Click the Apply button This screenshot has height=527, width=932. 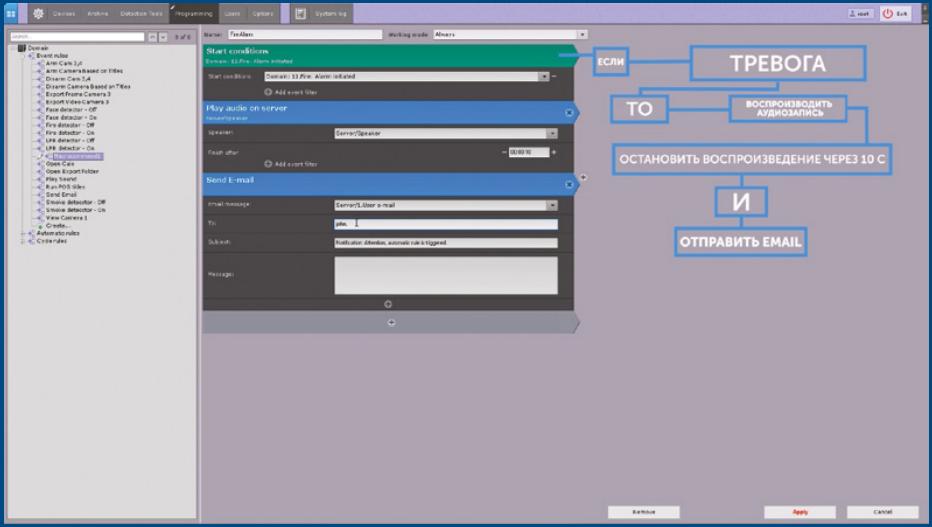pyautogui.click(x=799, y=511)
